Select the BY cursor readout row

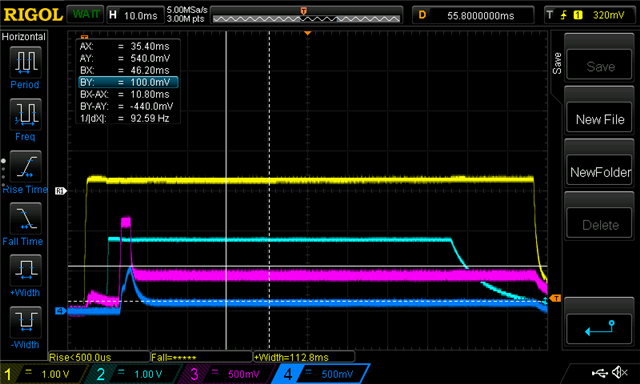[128, 82]
